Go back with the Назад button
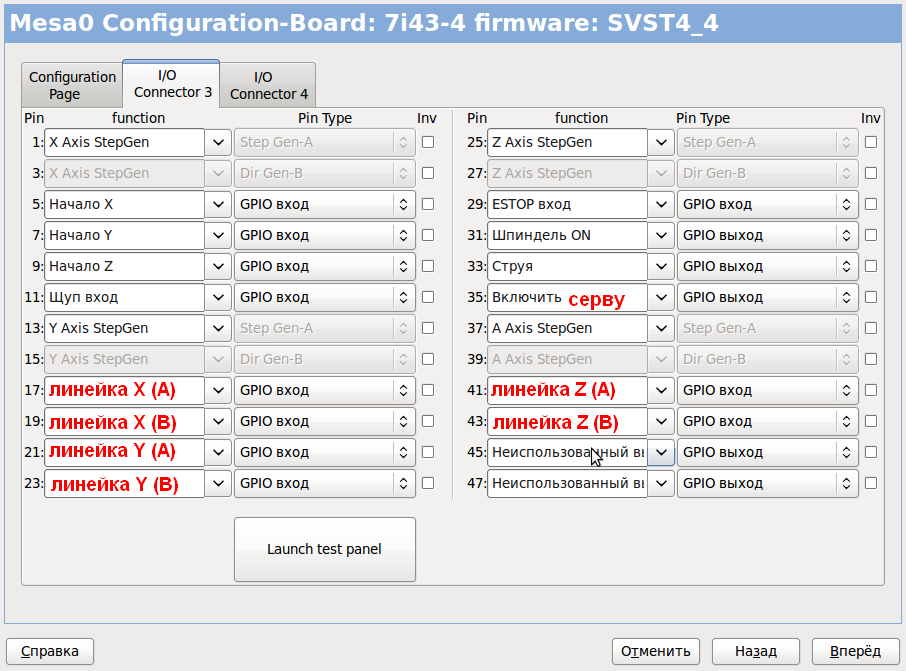This screenshot has height=671, width=906. pos(756,651)
